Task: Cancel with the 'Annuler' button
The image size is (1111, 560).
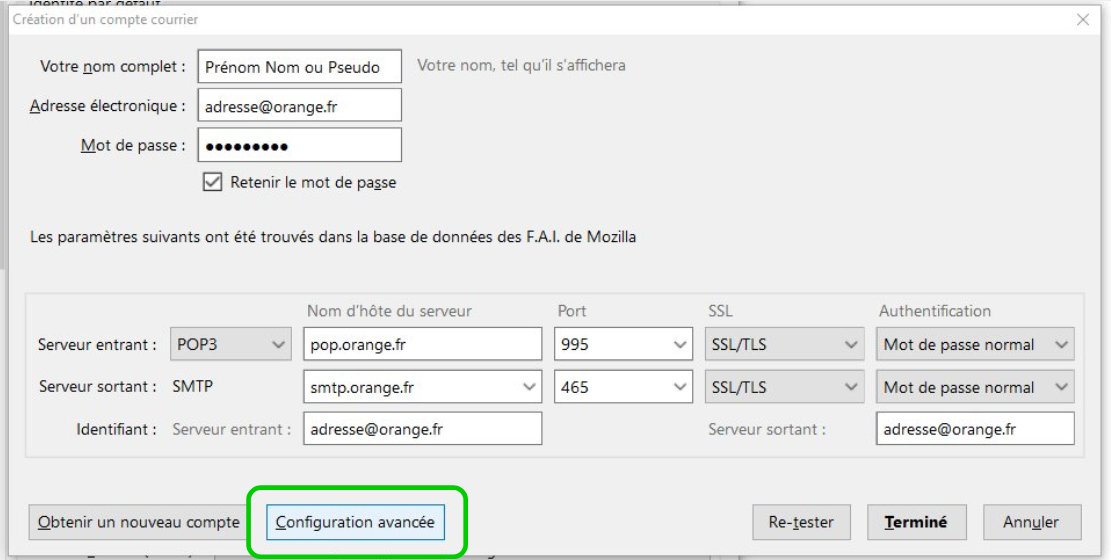Action: [x=1030, y=522]
